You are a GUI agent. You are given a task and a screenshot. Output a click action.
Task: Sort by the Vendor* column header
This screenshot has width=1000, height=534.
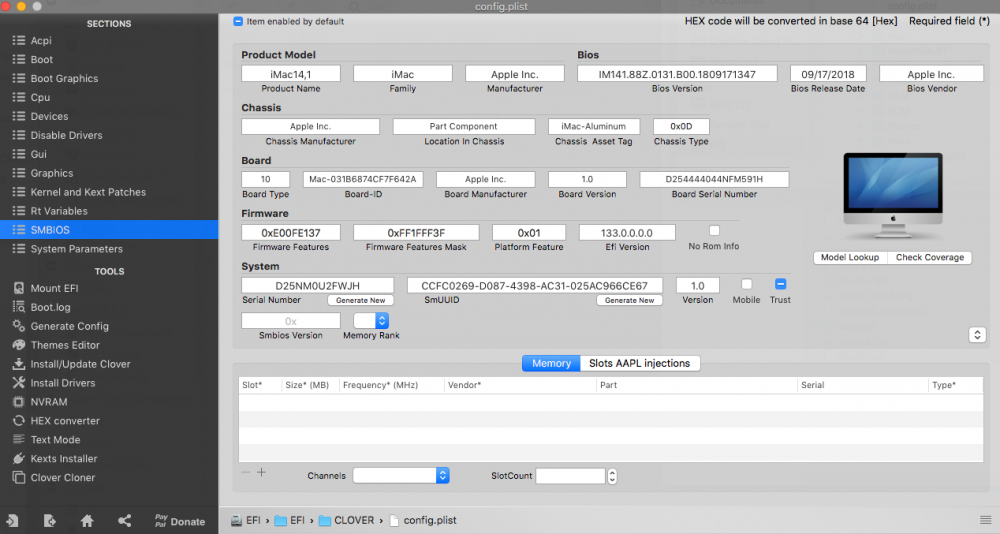[x=520, y=385]
